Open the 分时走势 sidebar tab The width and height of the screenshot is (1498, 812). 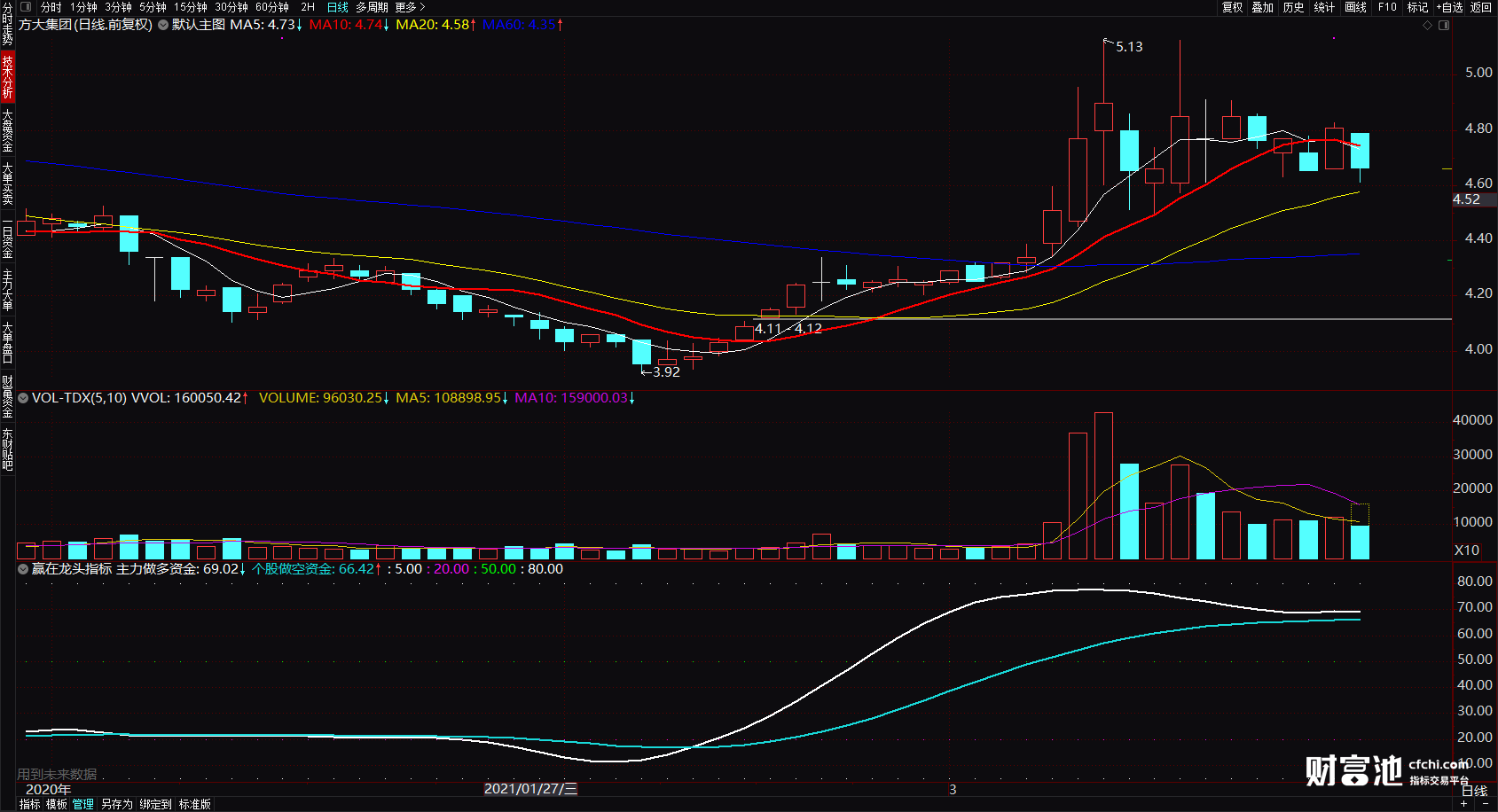(x=7, y=24)
